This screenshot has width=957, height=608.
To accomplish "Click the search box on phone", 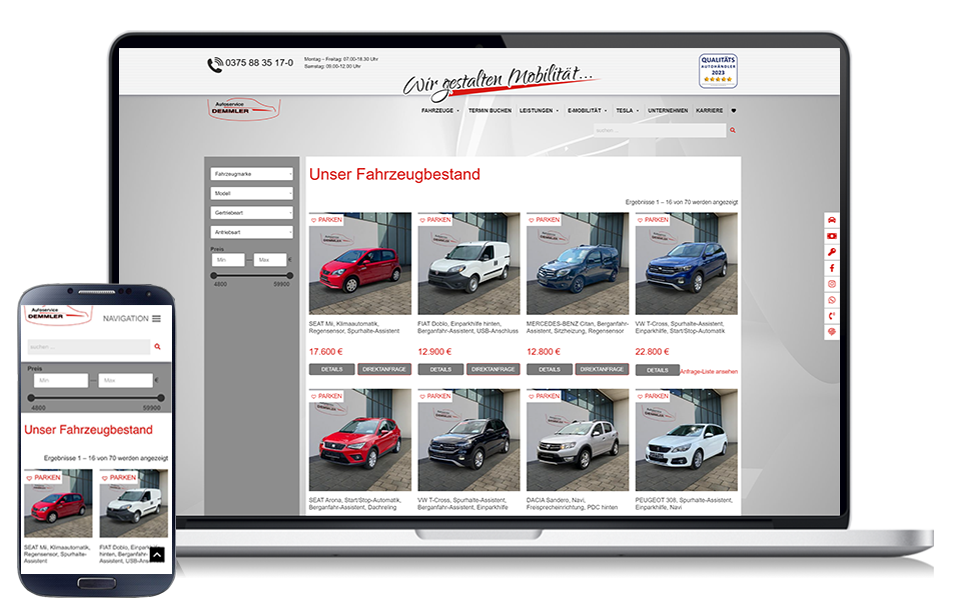I will click(89, 347).
